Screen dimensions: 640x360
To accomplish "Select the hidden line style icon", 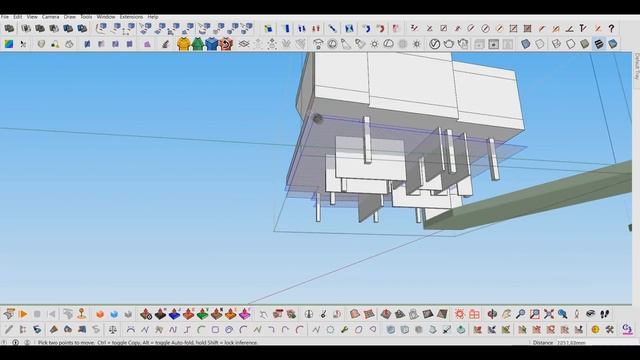I will pos(570,44).
